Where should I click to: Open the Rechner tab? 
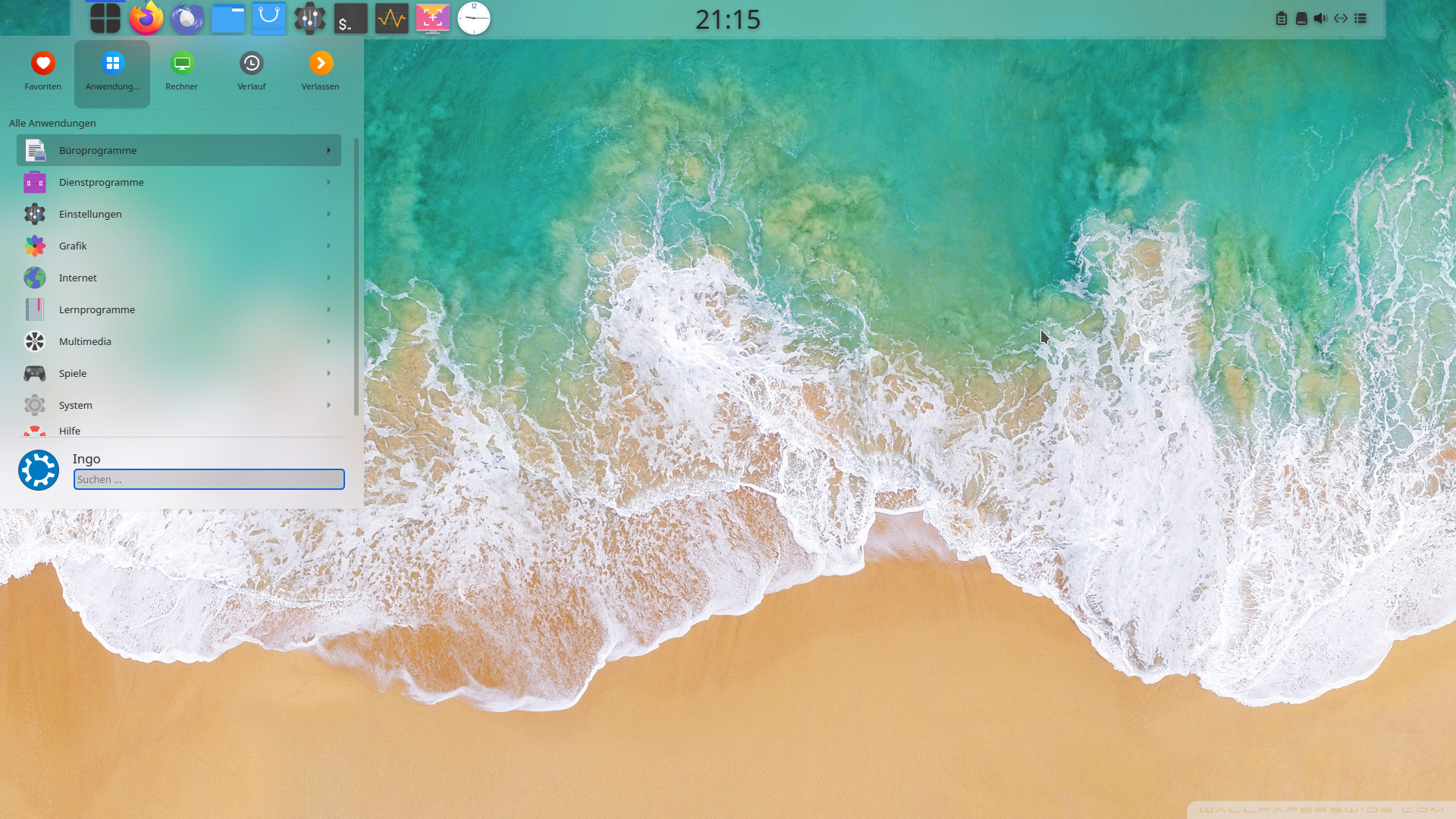(x=181, y=72)
